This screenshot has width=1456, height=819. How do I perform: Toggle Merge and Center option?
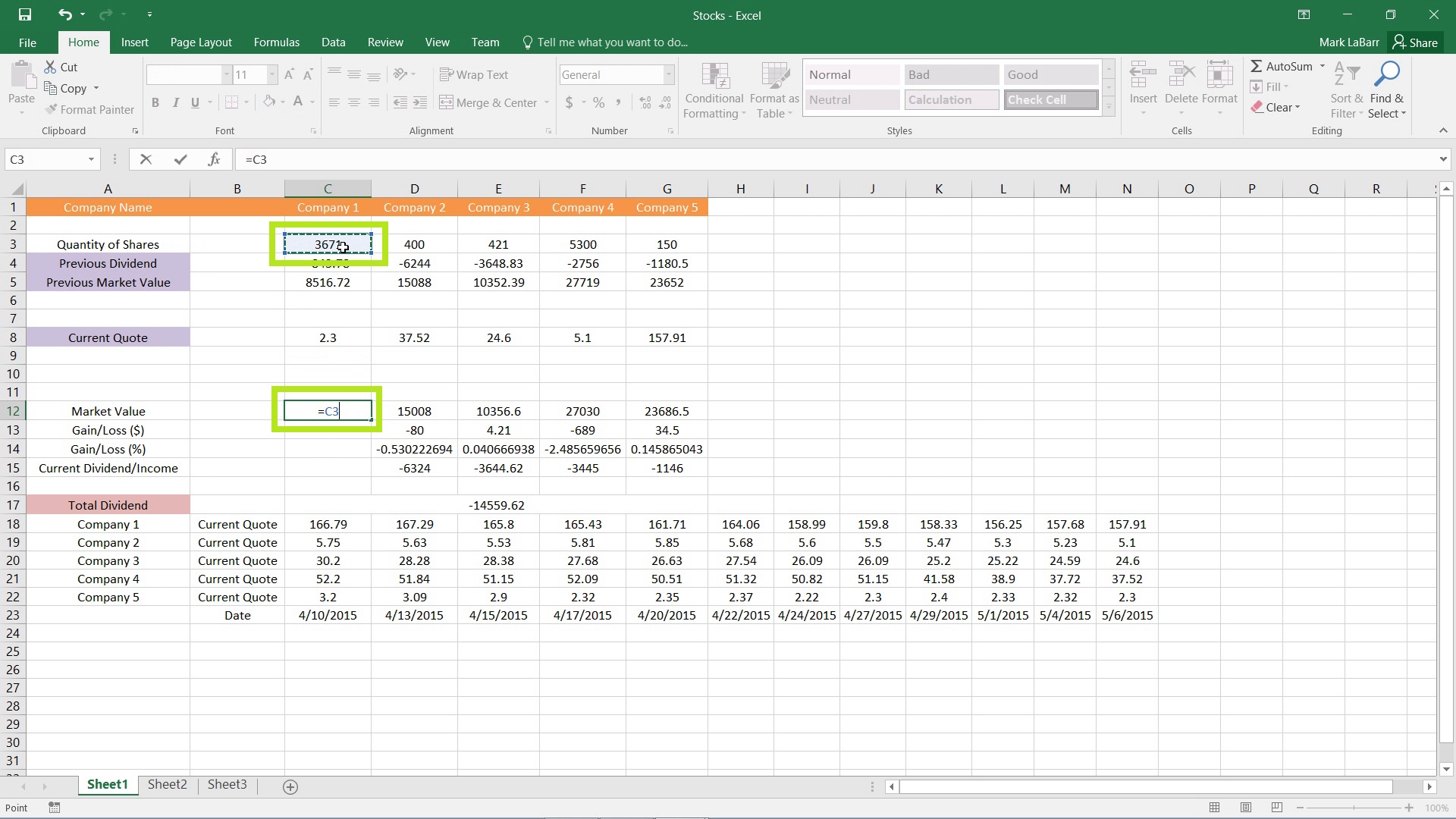(488, 103)
